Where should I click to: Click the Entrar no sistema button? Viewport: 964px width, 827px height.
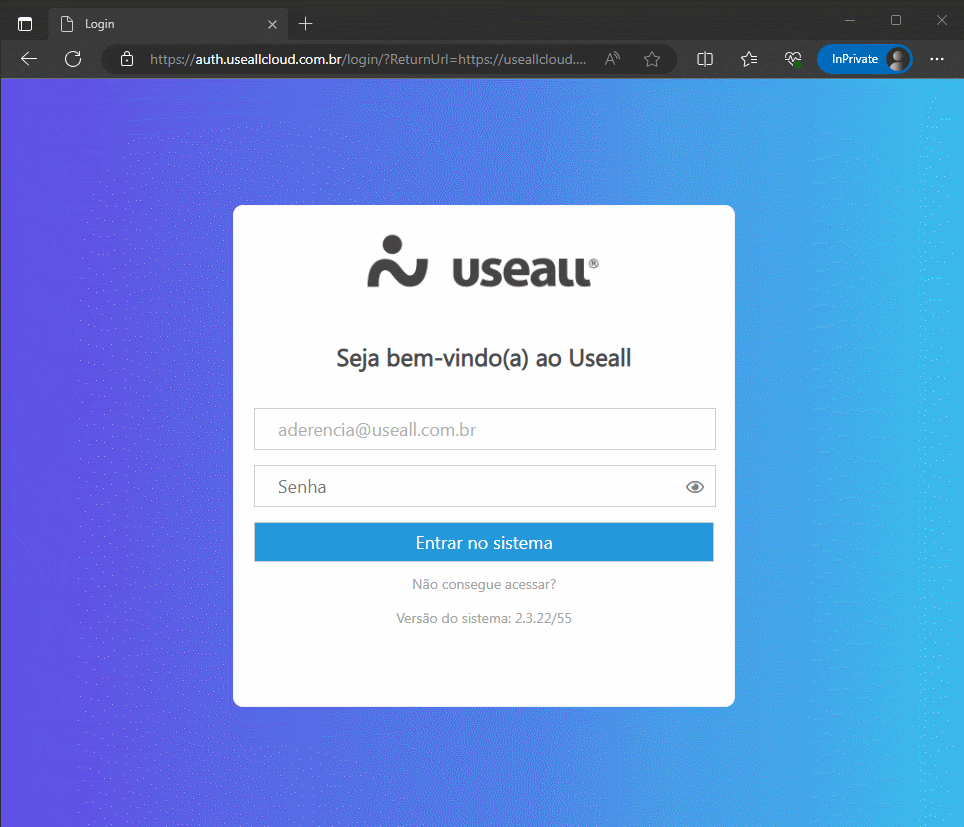(x=484, y=543)
